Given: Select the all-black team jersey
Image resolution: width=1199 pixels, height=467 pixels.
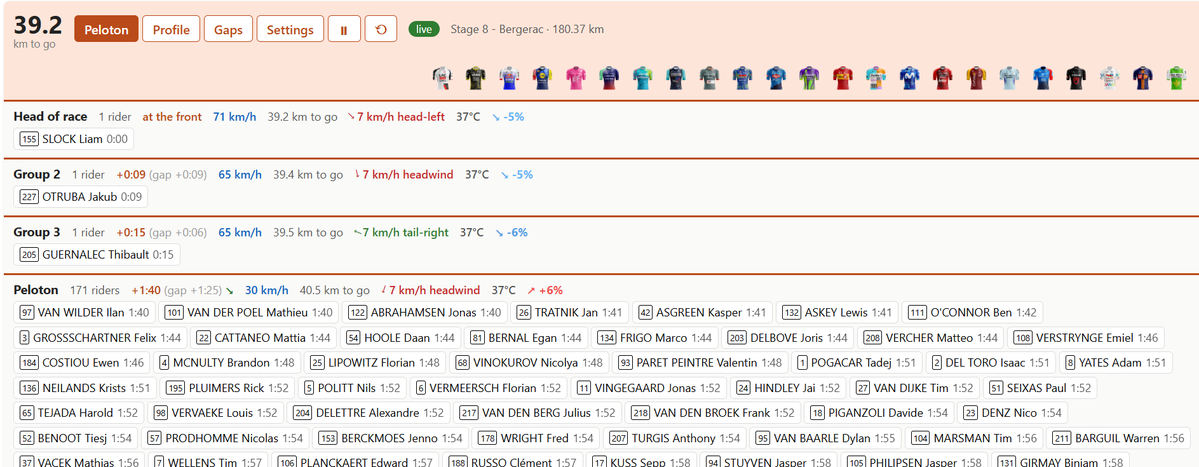Looking at the screenshot, I should click(1076, 77).
